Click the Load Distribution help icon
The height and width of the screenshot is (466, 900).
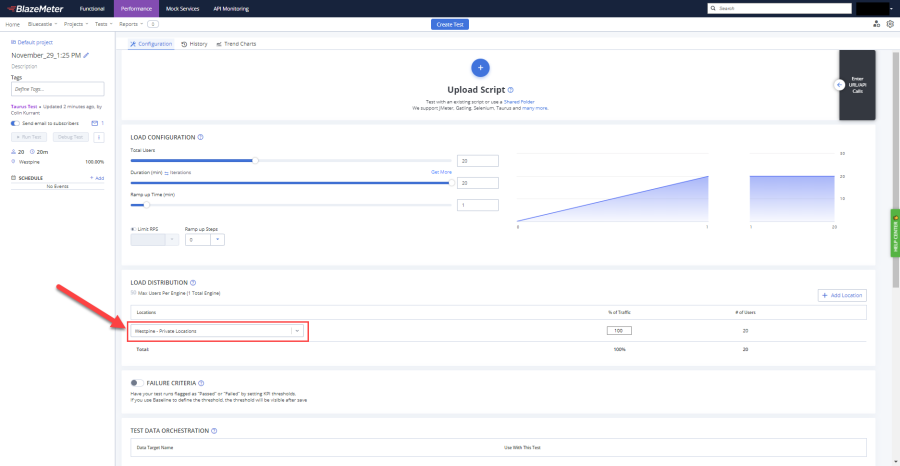[x=193, y=282]
